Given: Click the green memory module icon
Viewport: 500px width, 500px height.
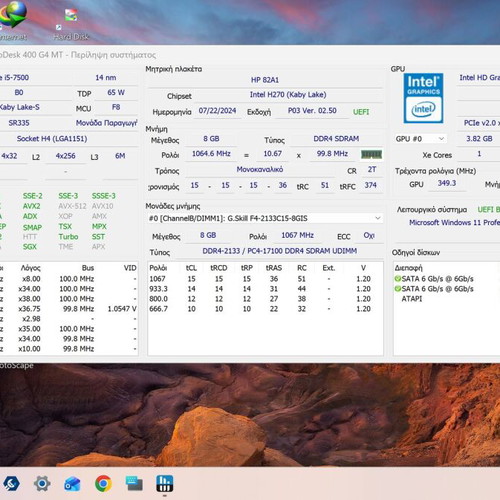Looking at the screenshot, I should [x=371, y=154].
